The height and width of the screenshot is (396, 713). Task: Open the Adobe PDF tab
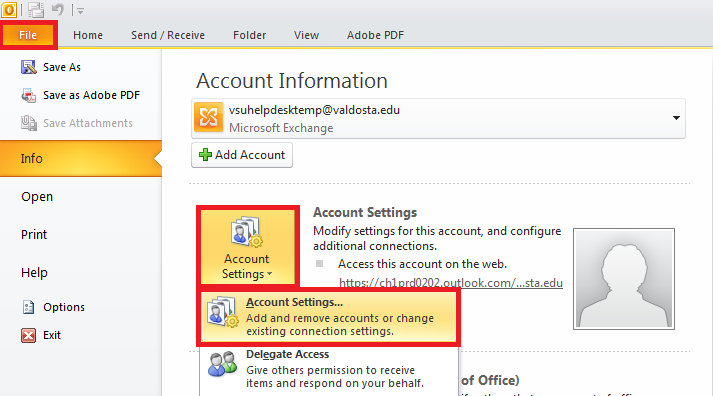[375, 35]
